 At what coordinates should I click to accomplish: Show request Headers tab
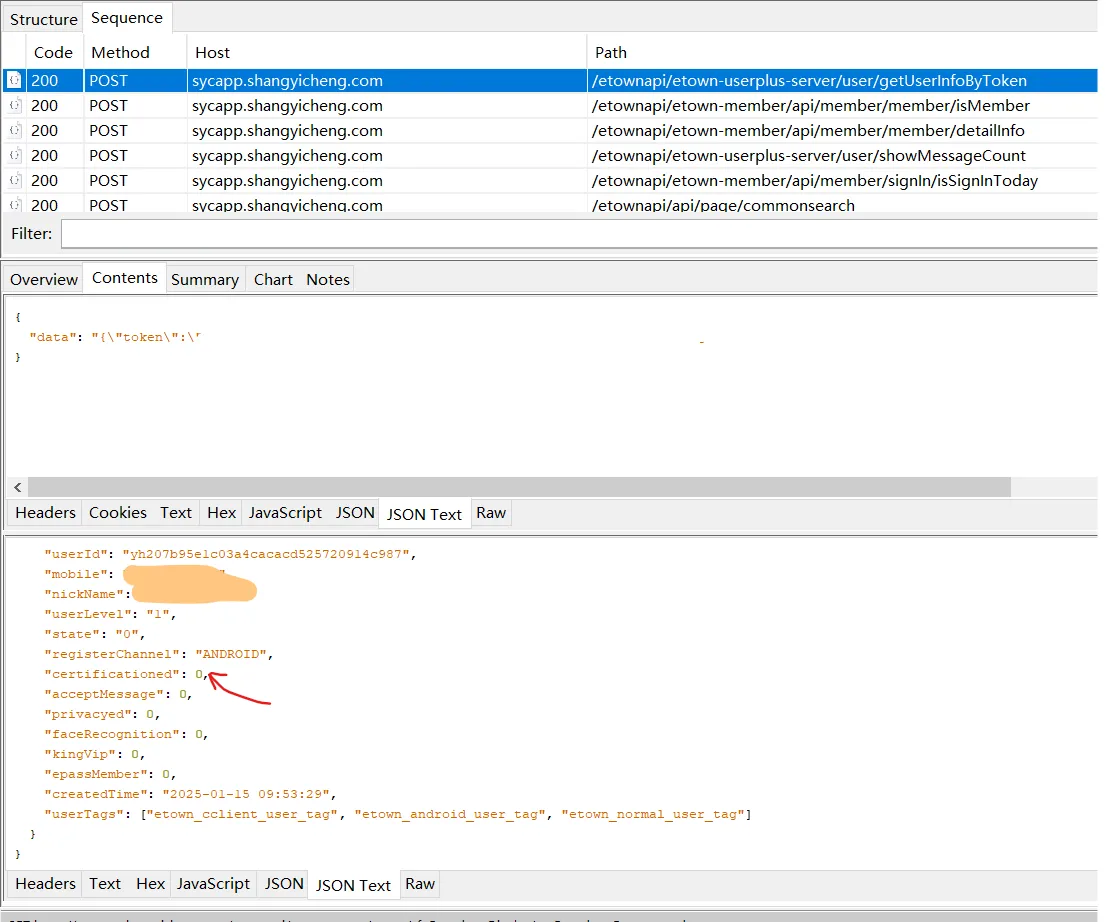46,512
